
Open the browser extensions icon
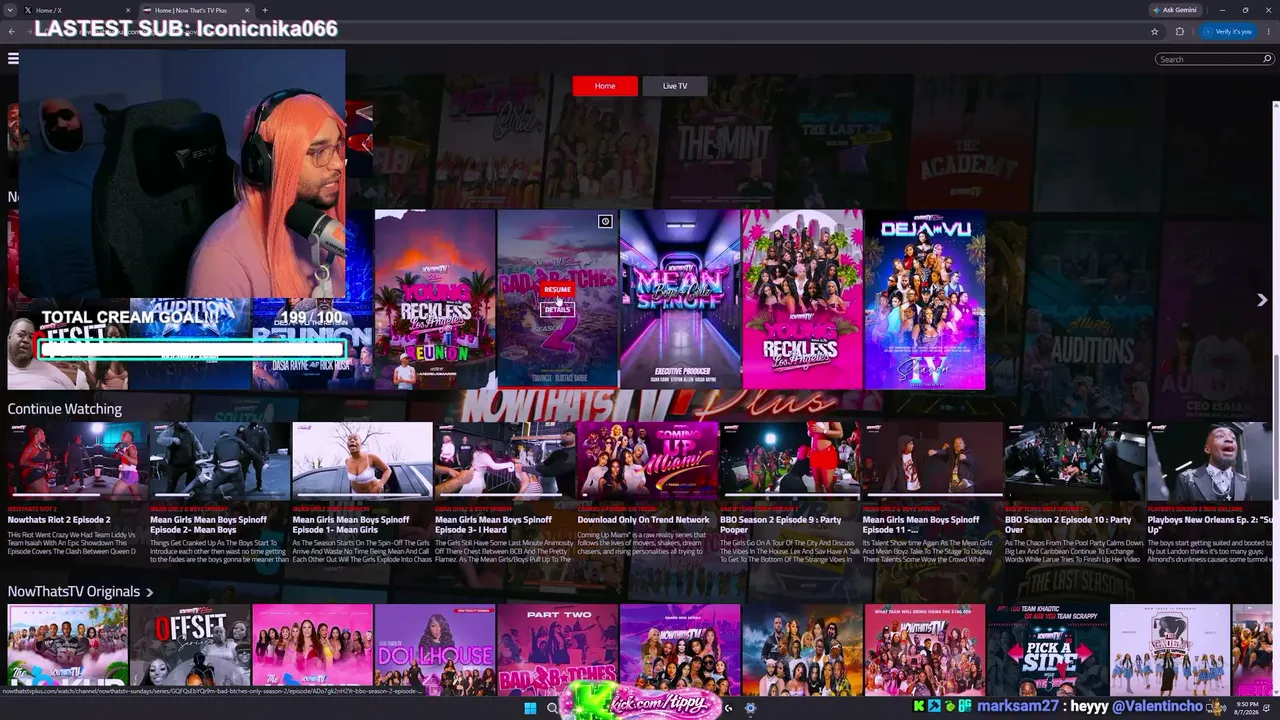1179,31
